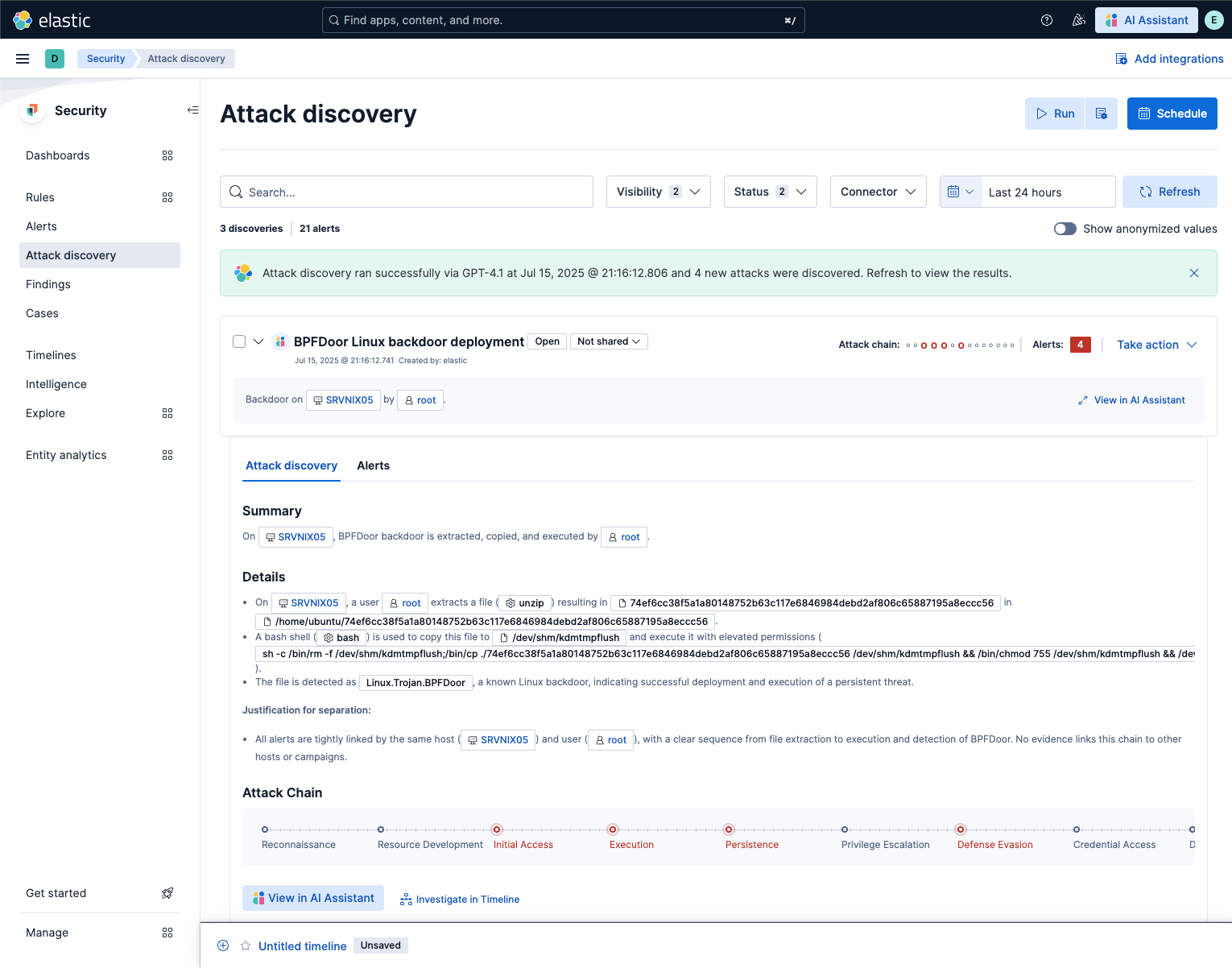Click the Linux.Trojan.BPFDoor badge
Screen dimensions: 1232x968
click(x=415, y=683)
